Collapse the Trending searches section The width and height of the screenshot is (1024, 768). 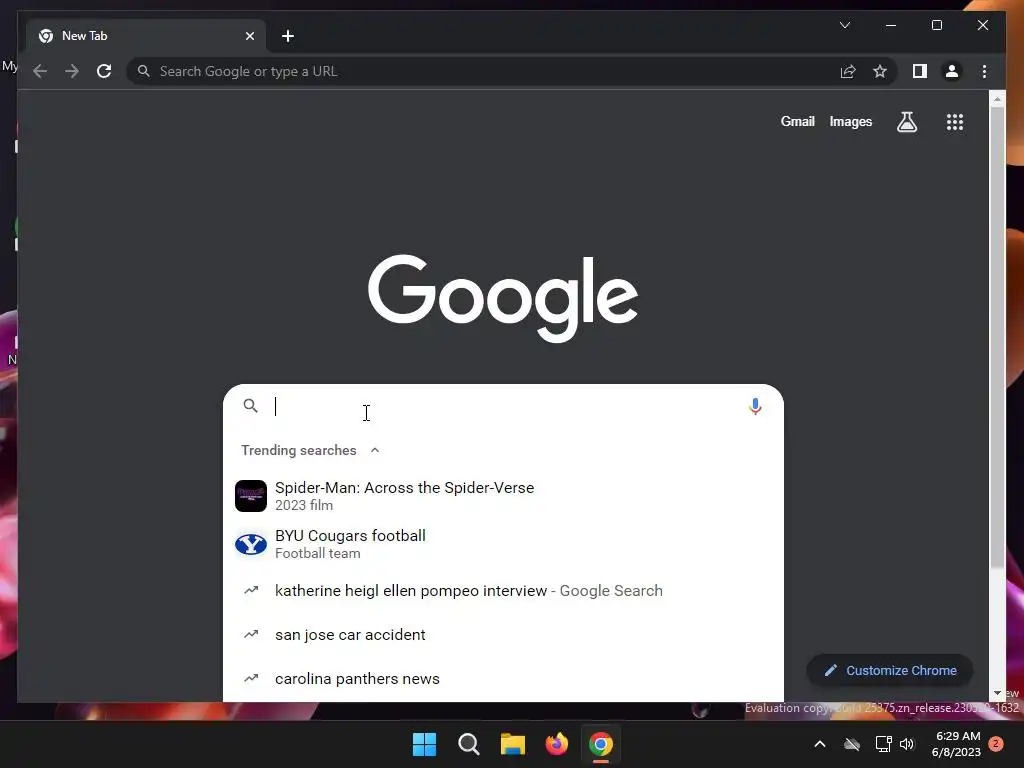coord(375,450)
